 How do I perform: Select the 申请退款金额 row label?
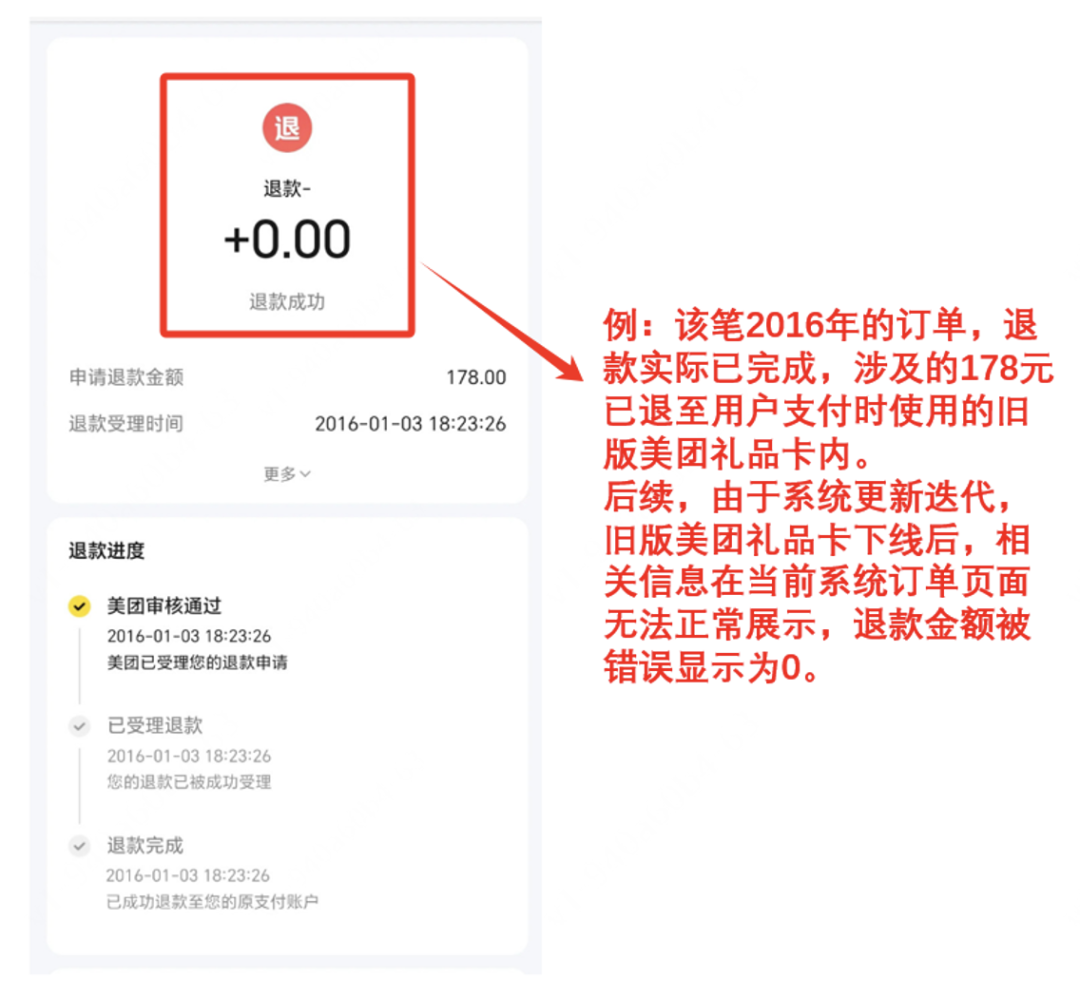tap(126, 377)
